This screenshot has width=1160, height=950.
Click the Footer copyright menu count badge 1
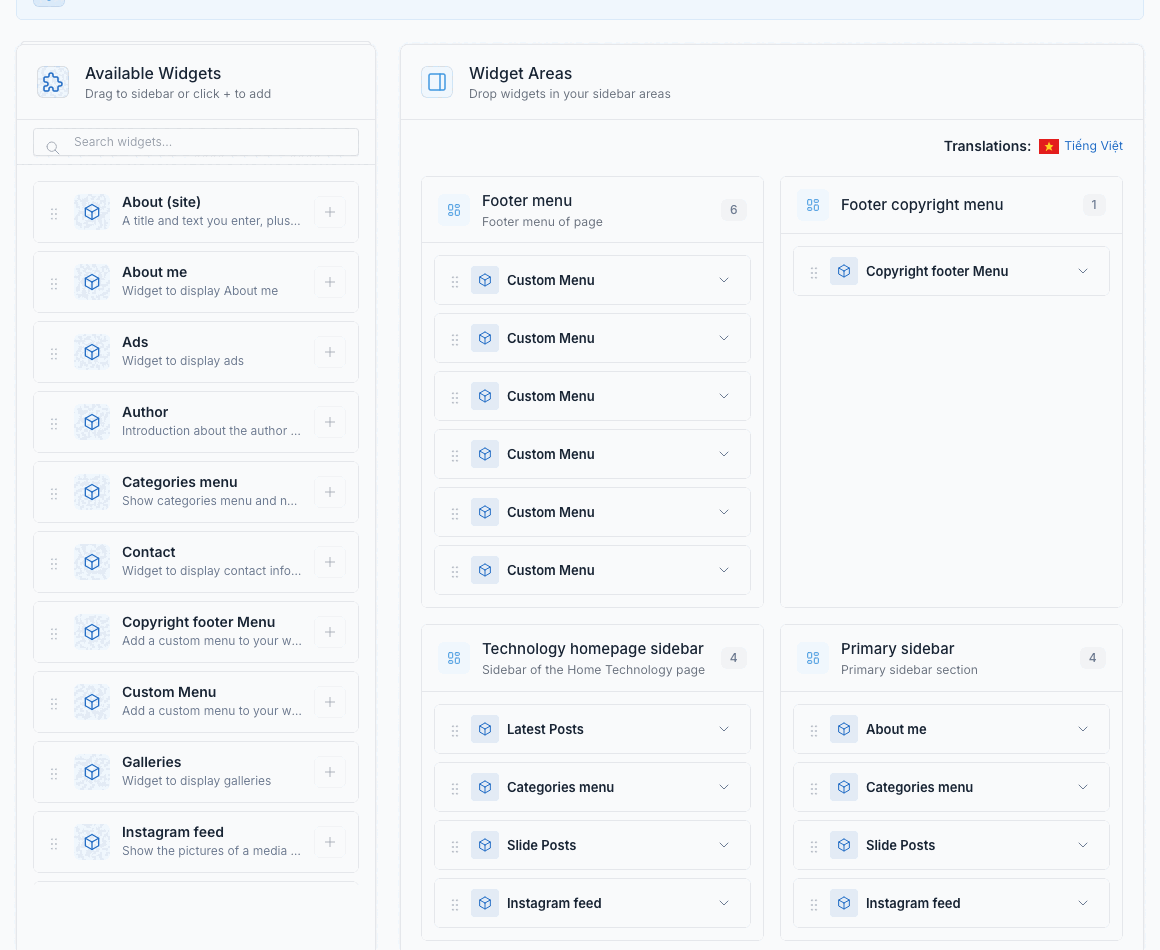pyautogui.click(x=1094, y=205)
